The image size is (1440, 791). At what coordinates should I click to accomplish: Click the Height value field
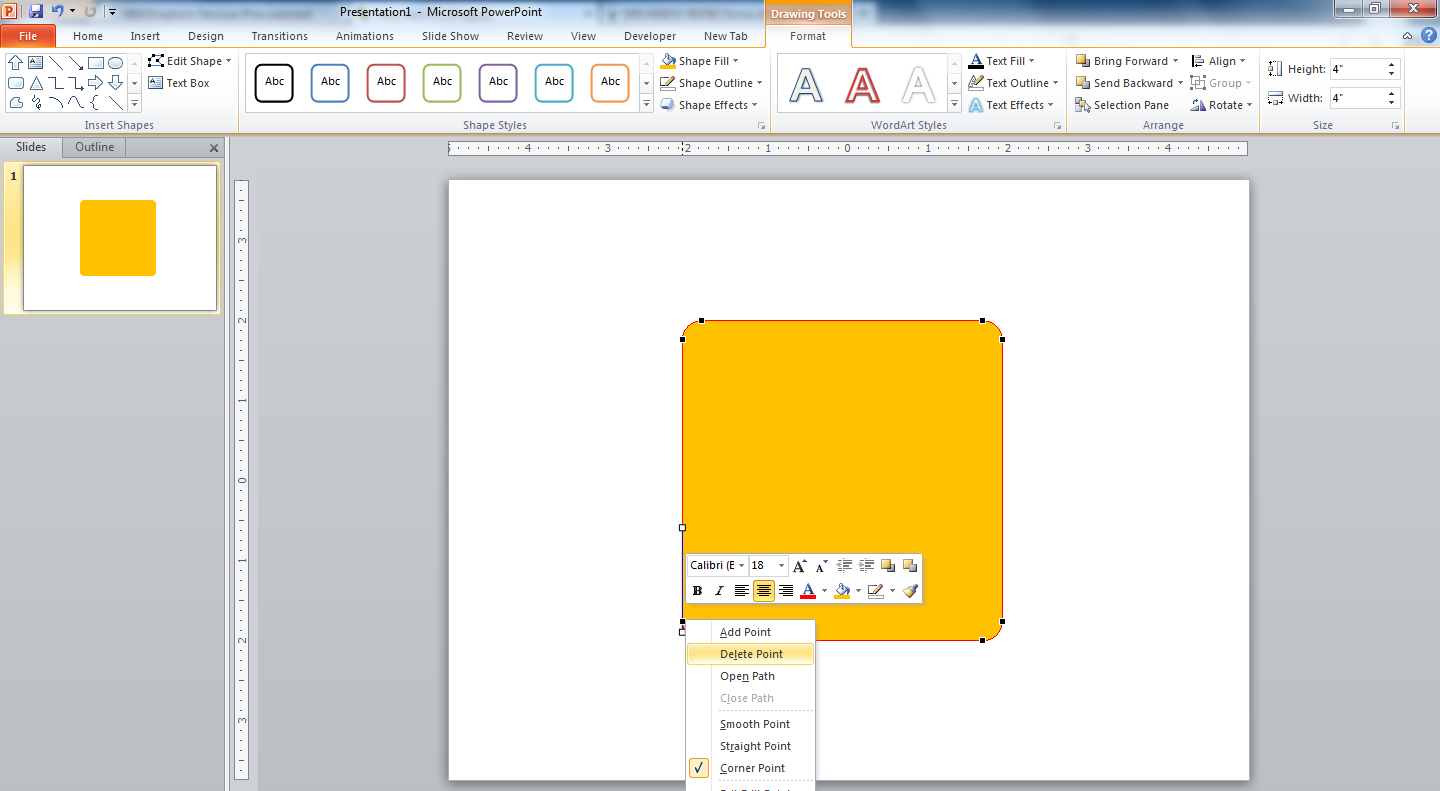[1357, 69]
